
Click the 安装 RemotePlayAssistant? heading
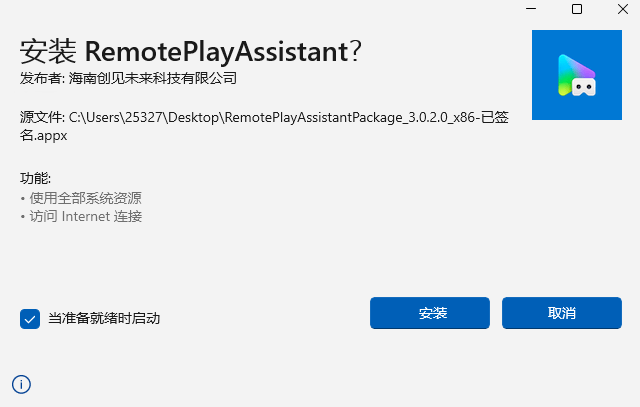190,52
